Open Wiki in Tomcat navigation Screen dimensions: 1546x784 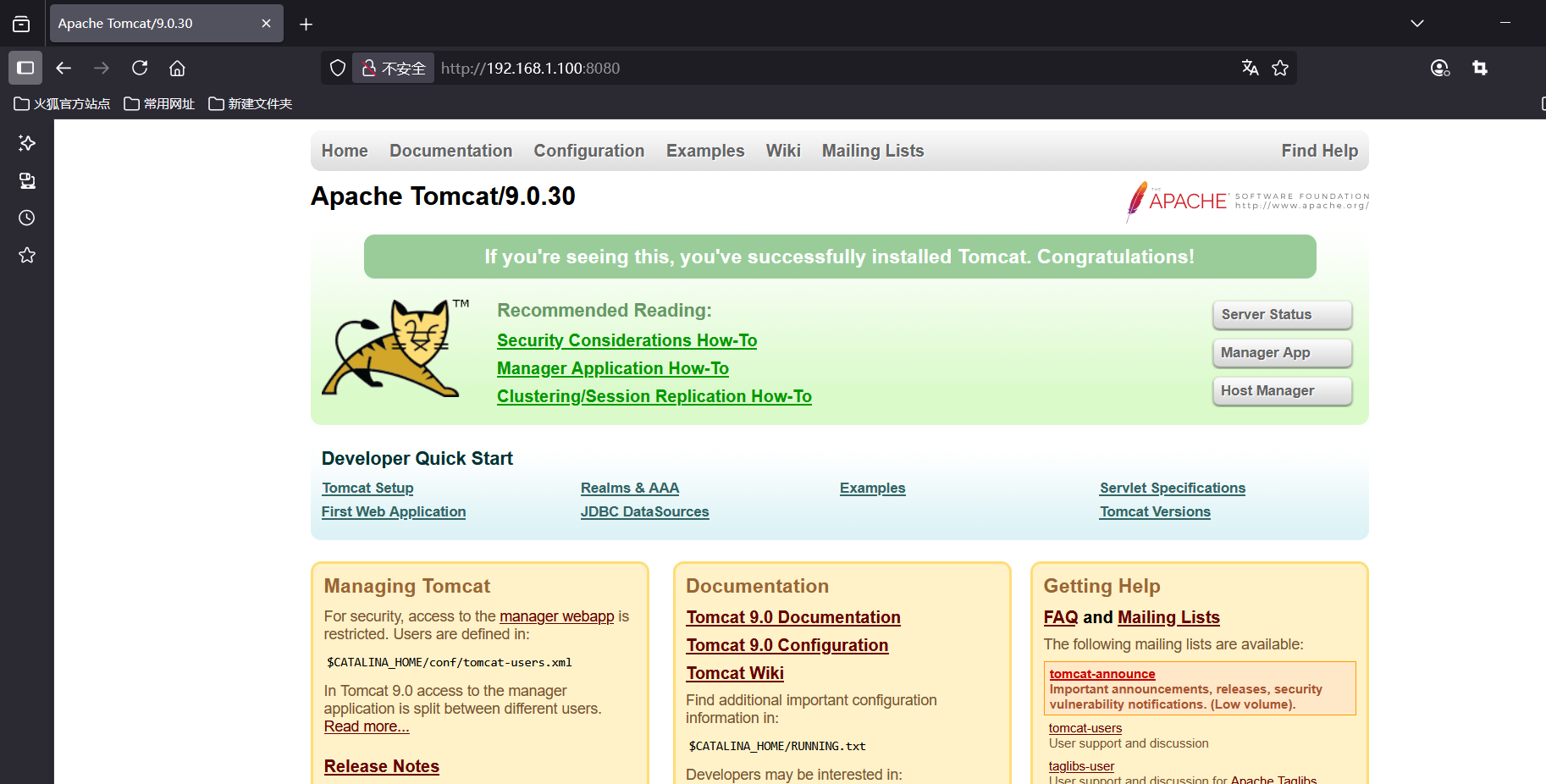point(783,151)
